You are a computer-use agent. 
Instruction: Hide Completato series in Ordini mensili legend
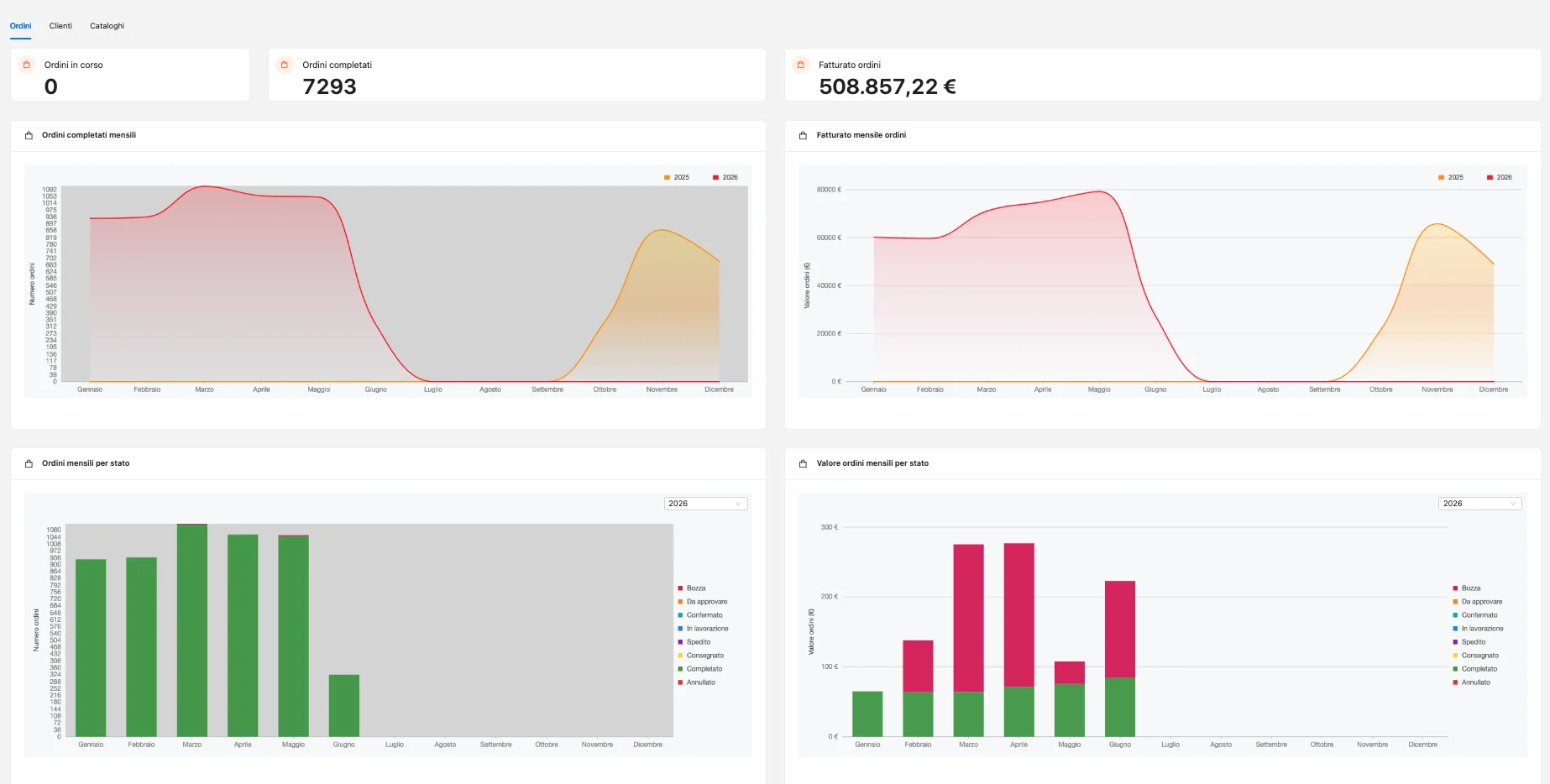coord(700,669)
